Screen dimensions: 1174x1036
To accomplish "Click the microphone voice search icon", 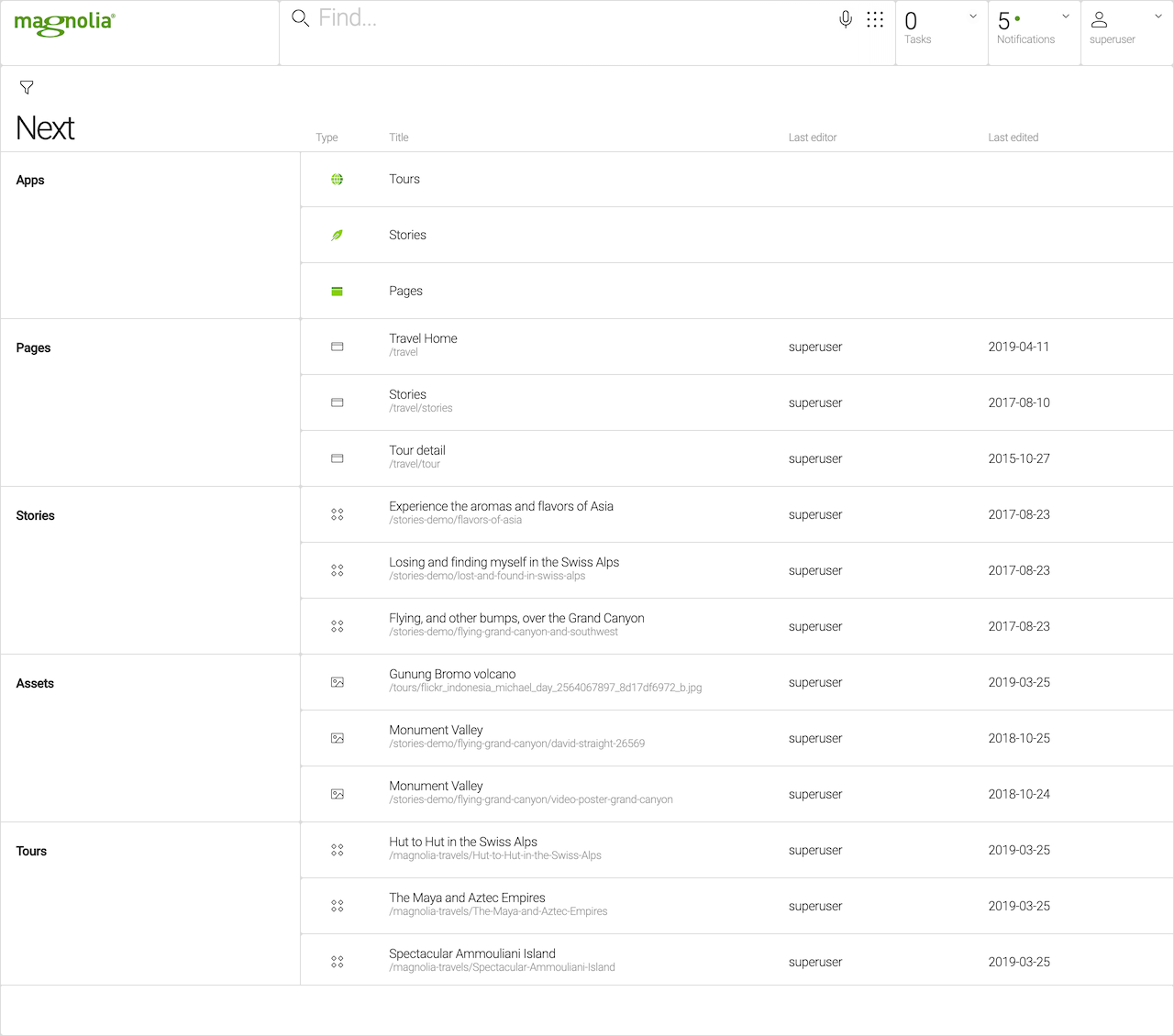I will click(846, 19).
